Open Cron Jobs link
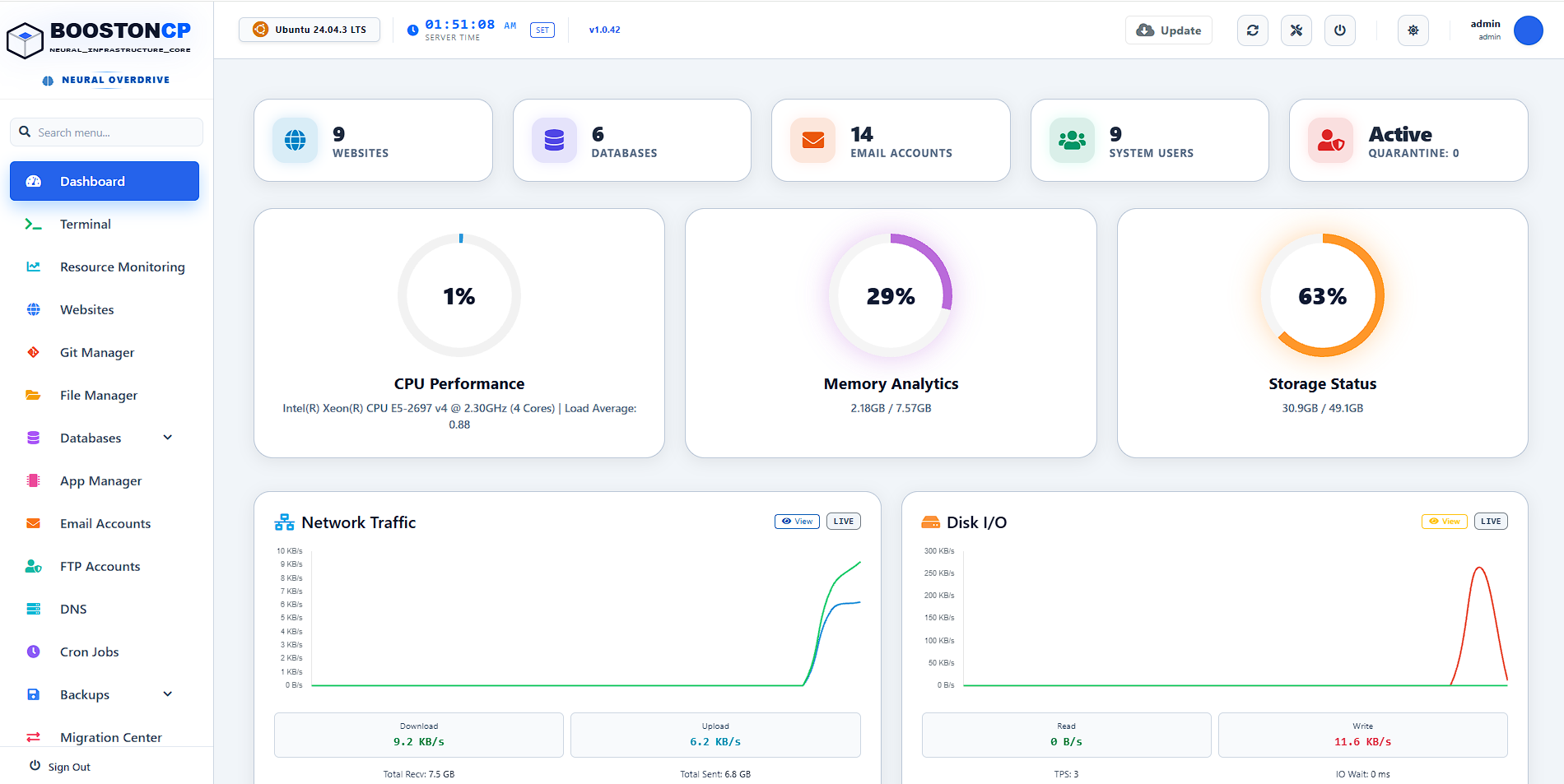This screenshot has height=784, width=1564. point(105,652)
